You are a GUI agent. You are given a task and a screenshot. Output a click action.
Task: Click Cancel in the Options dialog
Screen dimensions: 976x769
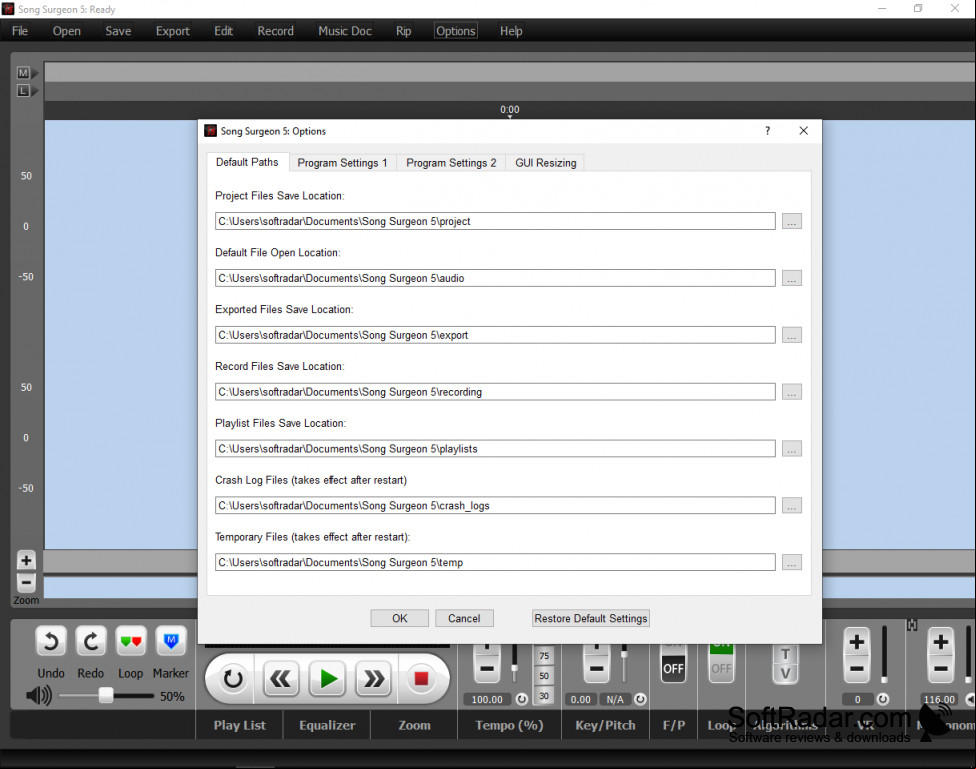pyautogui.click(x=464, y=618)
